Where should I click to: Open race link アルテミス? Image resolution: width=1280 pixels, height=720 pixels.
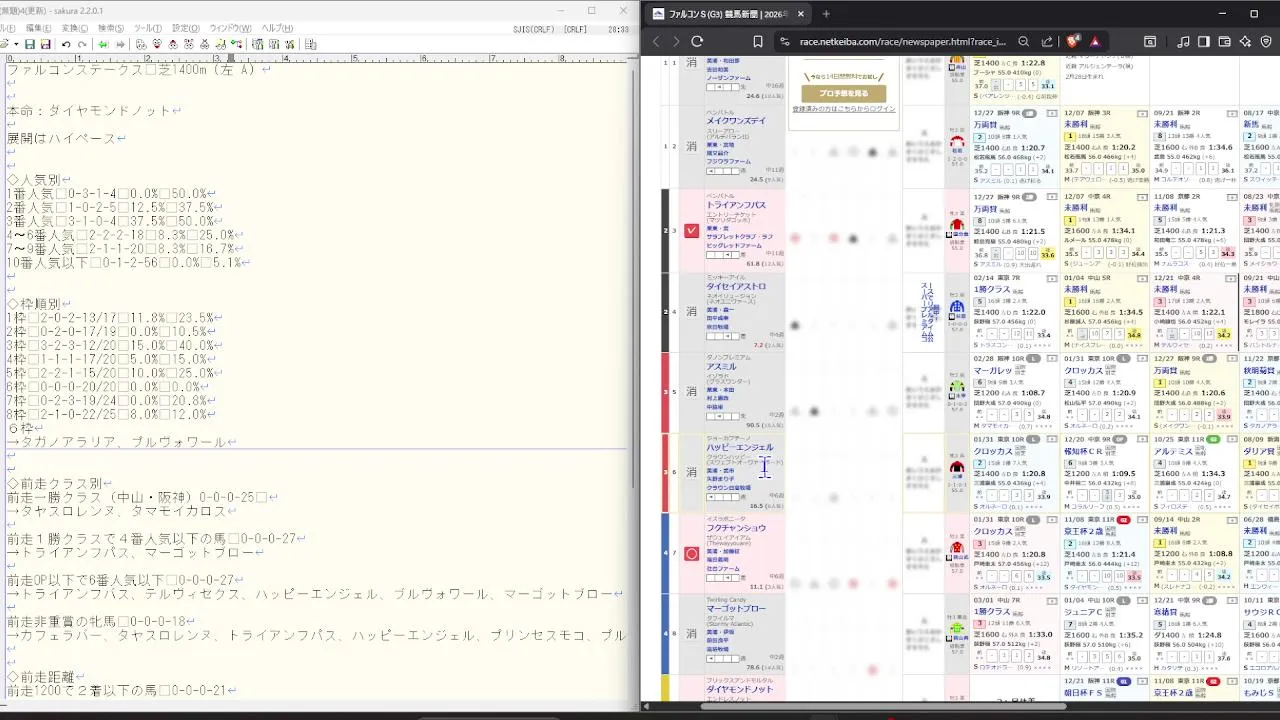point(1171,451)
